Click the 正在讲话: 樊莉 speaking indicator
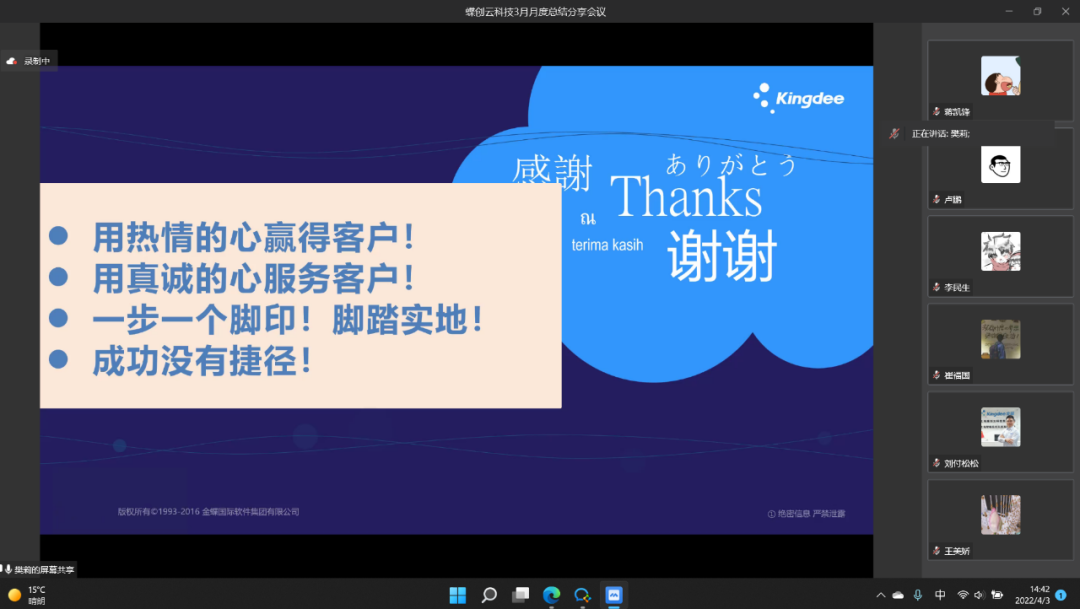 pos(941,134)
